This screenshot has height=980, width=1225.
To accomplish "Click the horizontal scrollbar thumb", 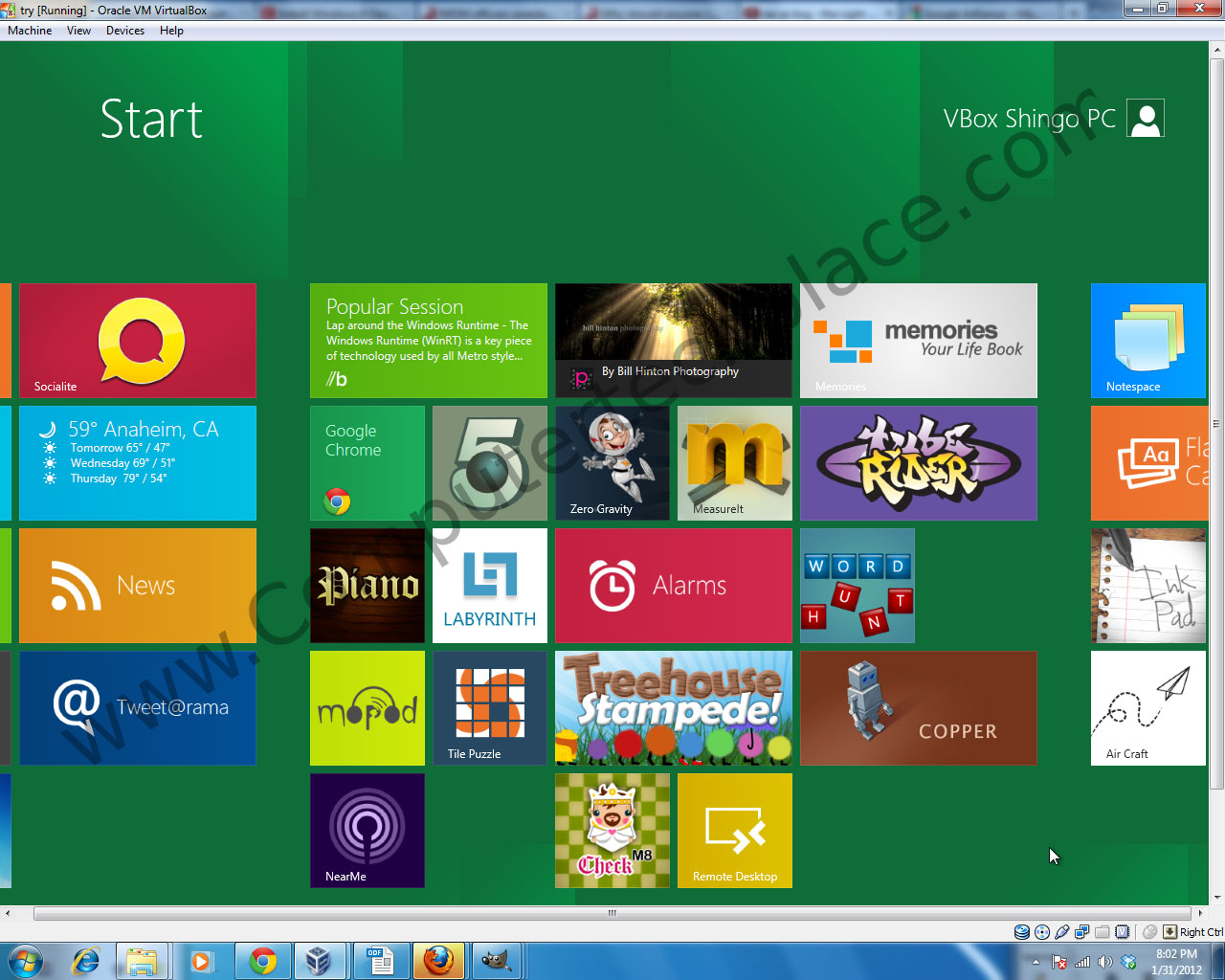I will tap(612, 913).
